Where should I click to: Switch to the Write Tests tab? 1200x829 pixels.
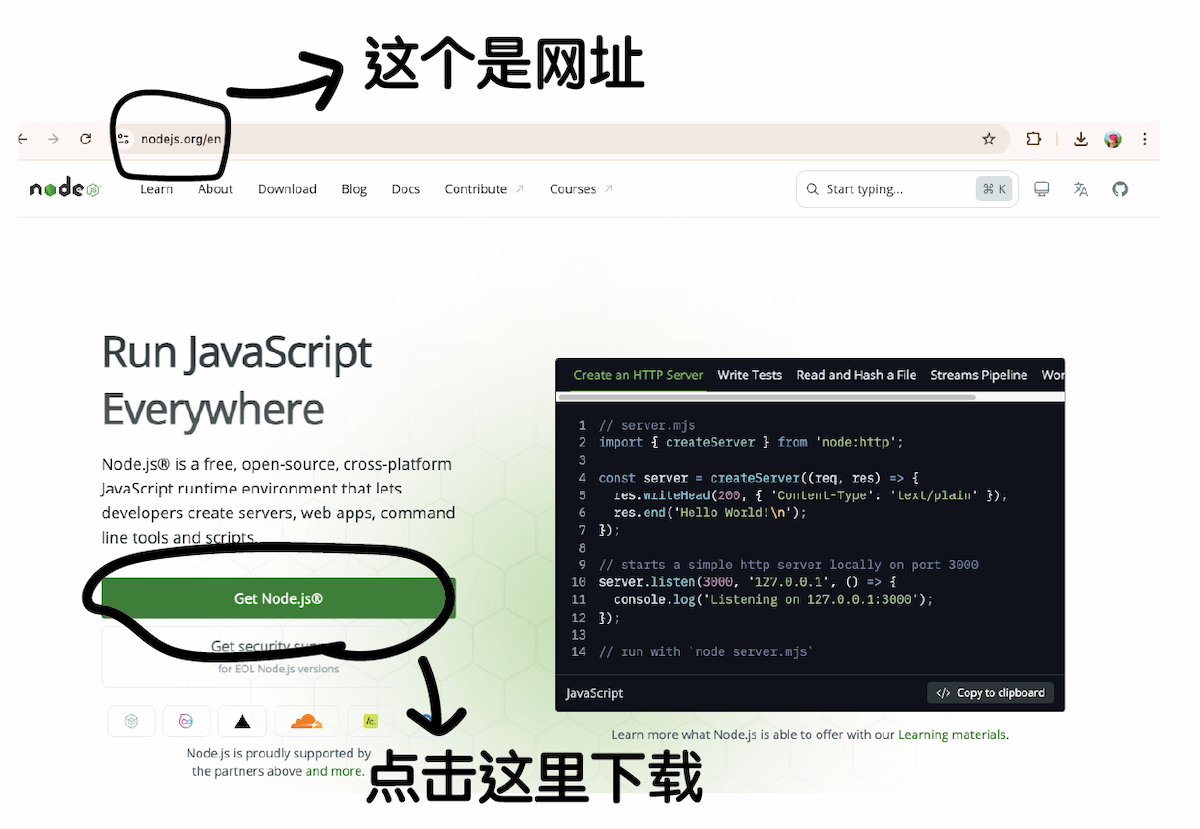point(749,375)
